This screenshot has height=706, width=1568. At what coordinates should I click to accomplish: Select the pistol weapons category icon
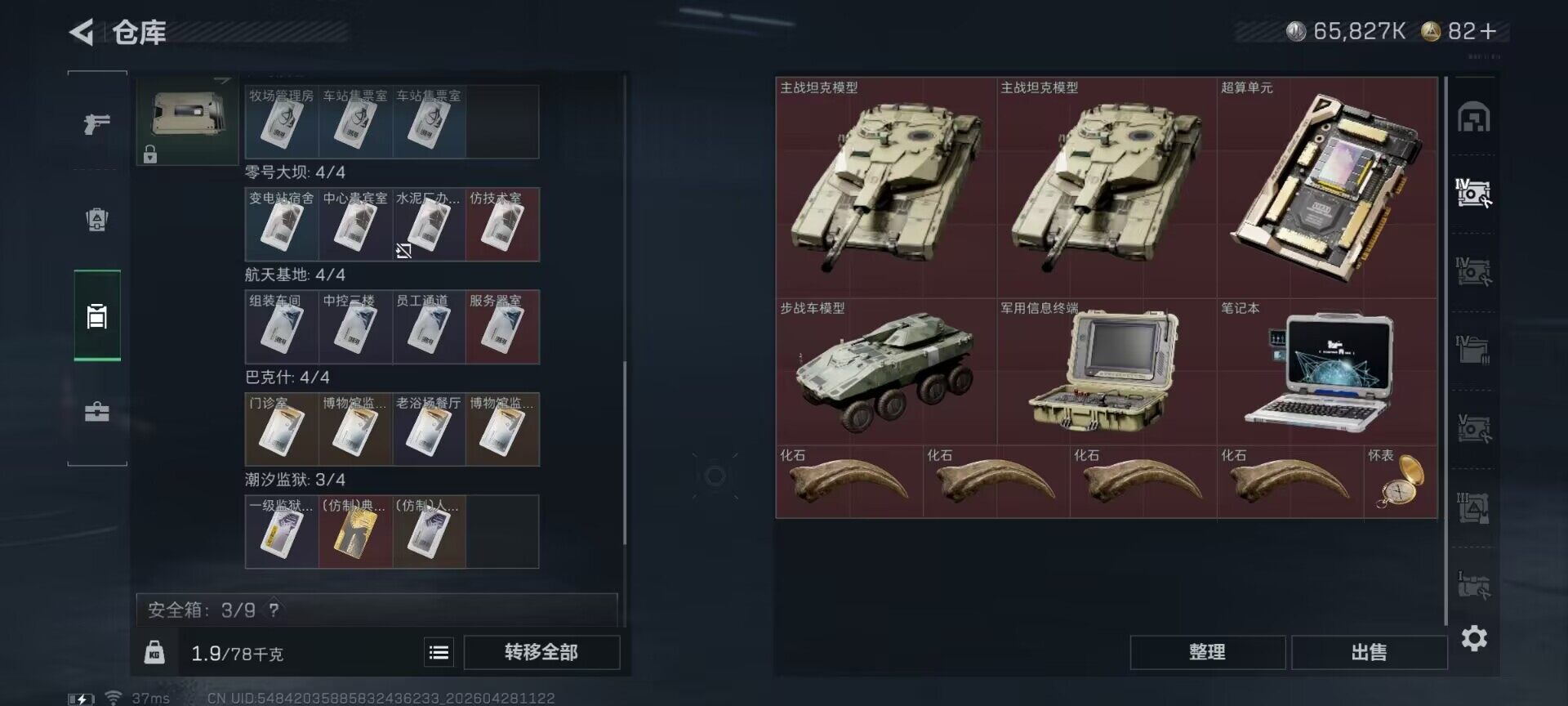click(97, 123)
